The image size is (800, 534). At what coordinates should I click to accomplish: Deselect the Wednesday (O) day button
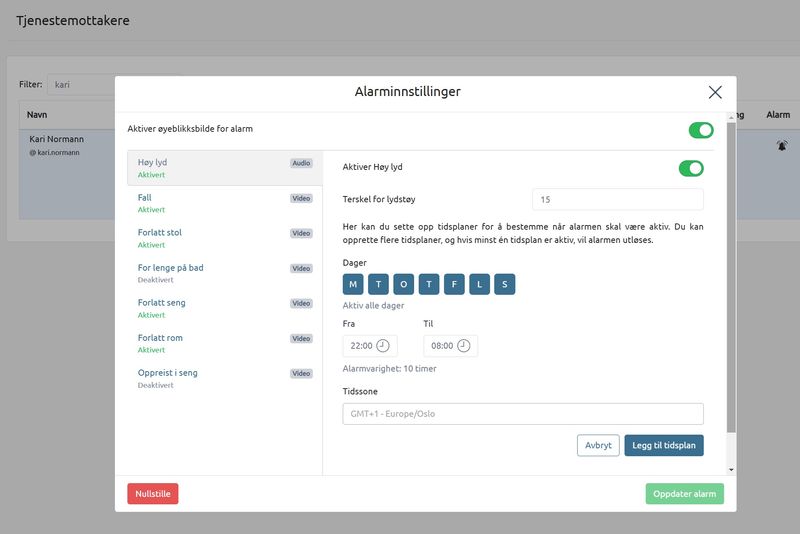(x=404, y=284)
